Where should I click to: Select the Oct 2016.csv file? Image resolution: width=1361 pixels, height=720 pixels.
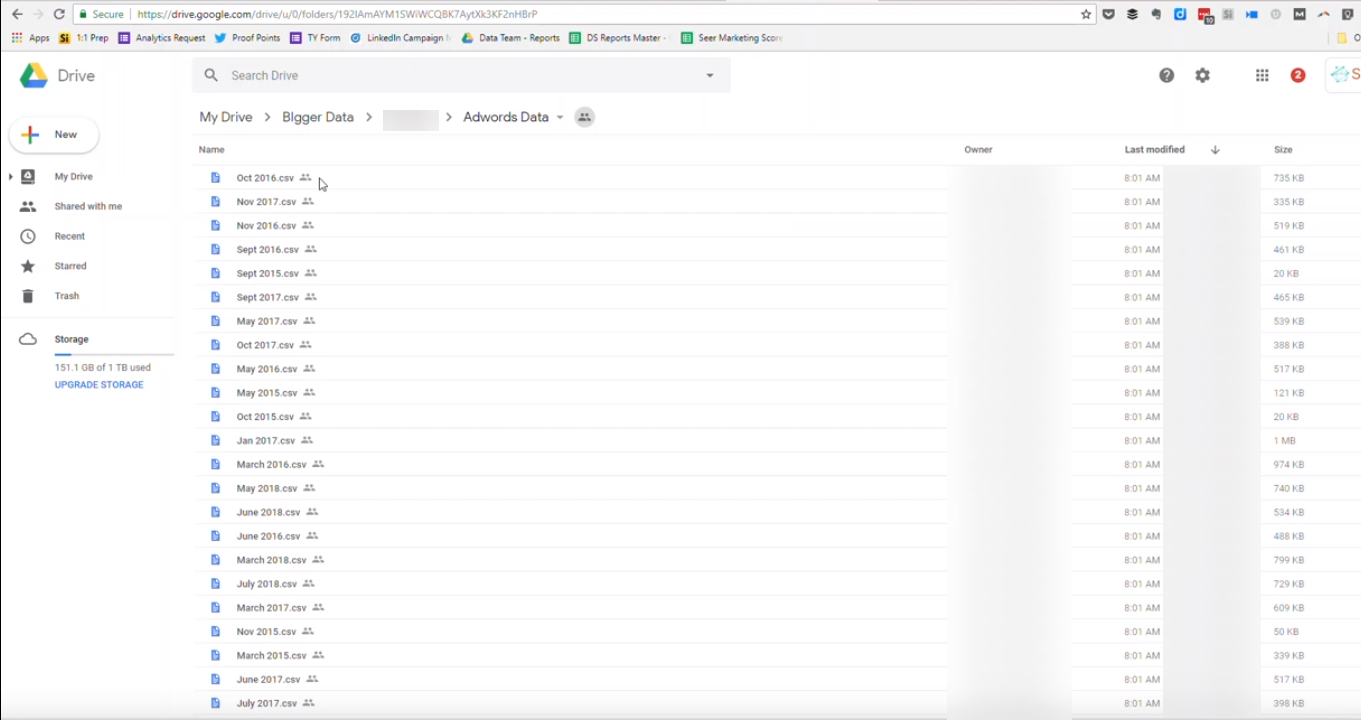pyautogui.click(x=265, y=178)
